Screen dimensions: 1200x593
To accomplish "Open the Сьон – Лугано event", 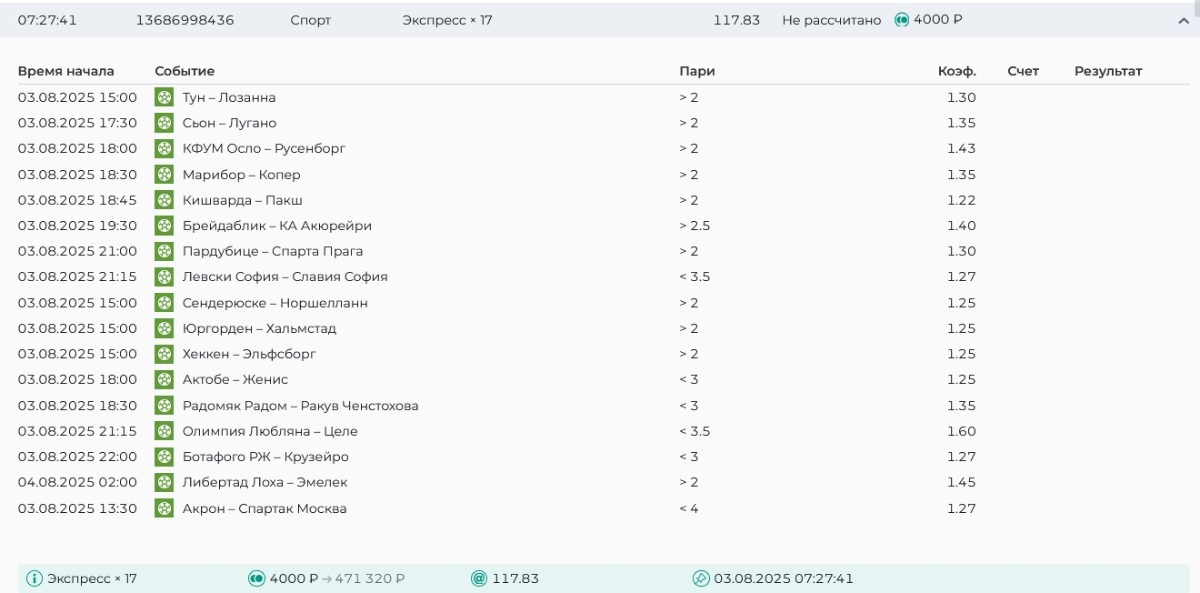I will click(x=229, y=123).
